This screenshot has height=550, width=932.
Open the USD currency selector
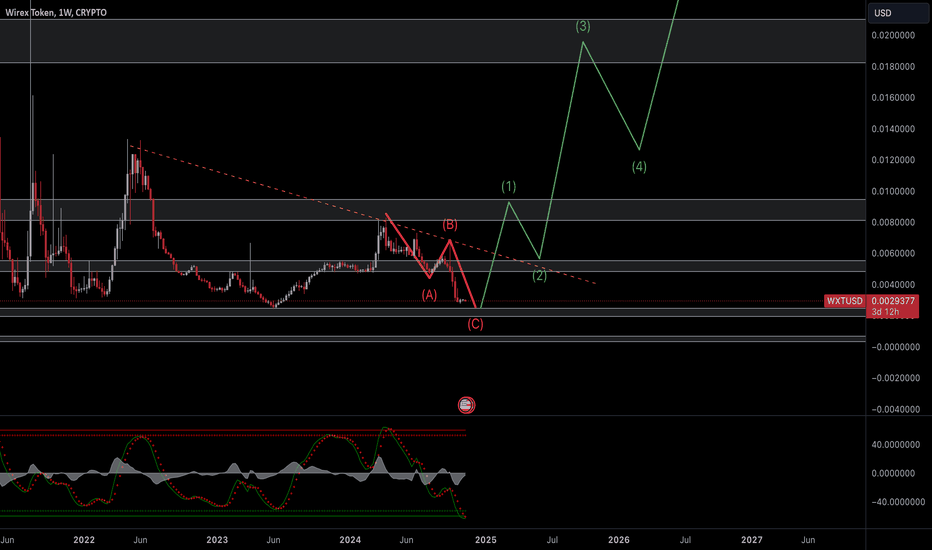pos(898,13)
